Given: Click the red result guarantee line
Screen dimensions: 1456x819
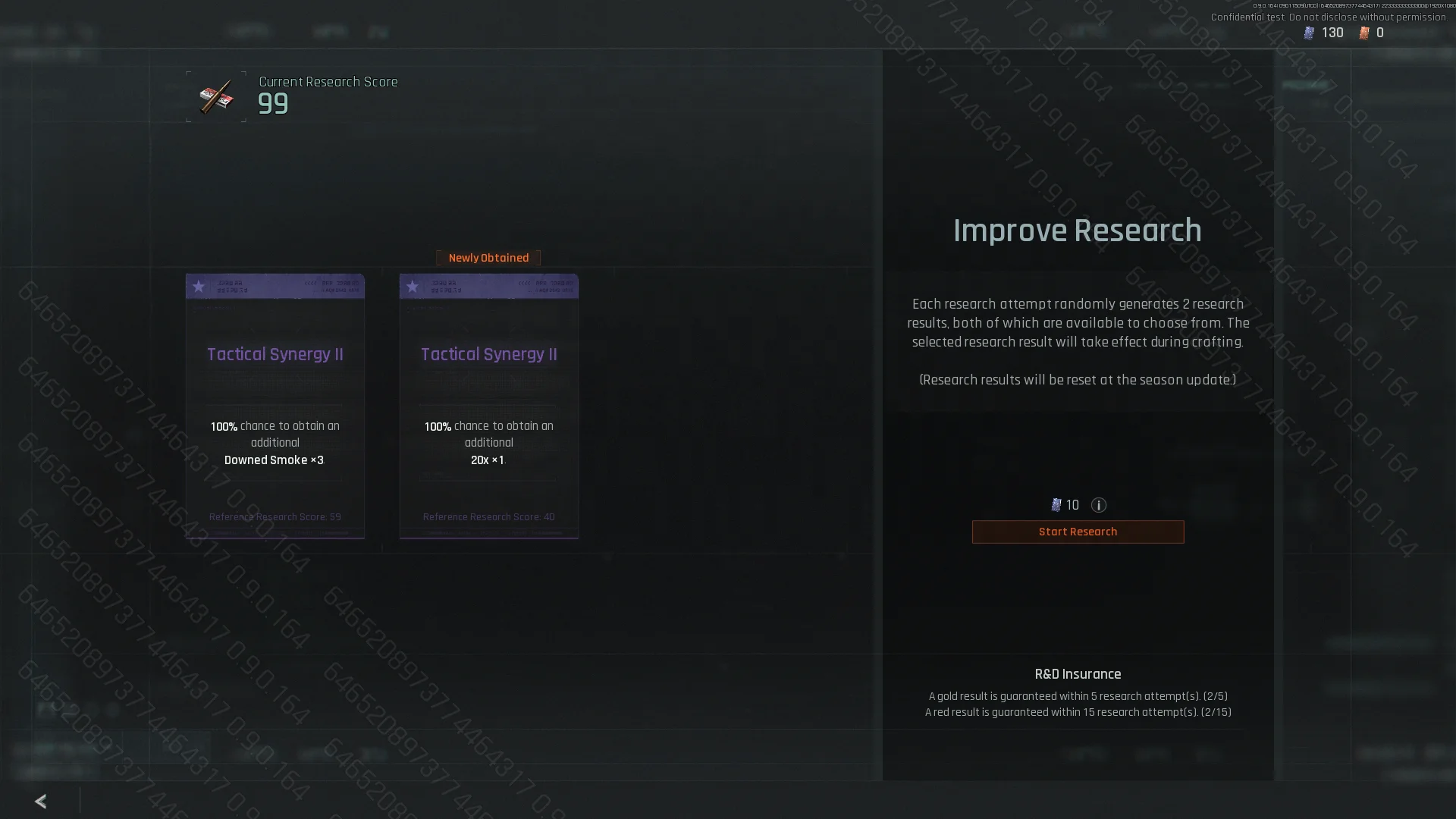Looking at the screenshot, I should tap(1078, 712).
